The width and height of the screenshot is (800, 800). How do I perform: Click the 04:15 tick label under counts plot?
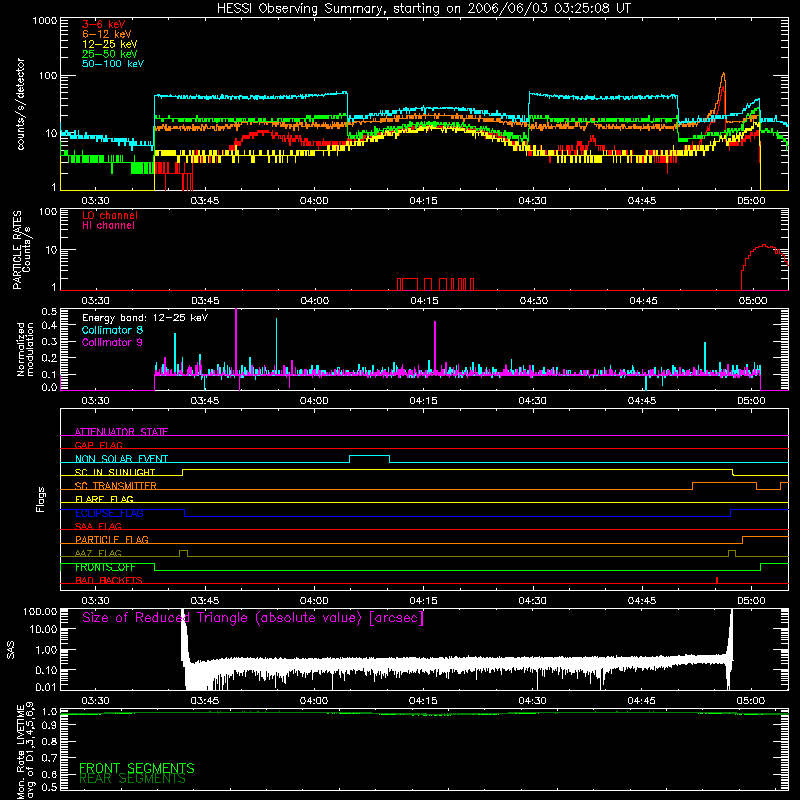[x=423, y=201]
